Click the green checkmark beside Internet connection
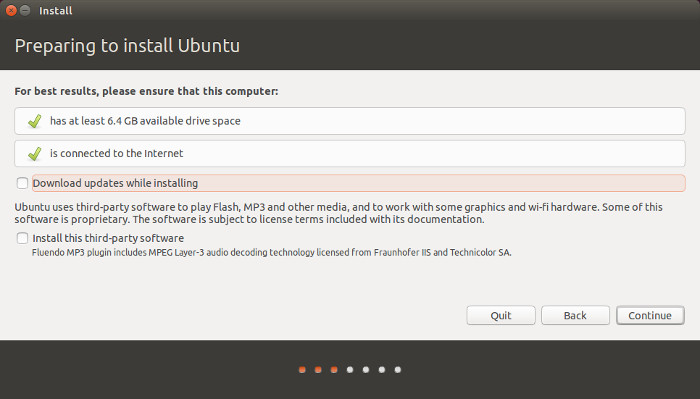The image size is (700, 399). click(34, 154)
